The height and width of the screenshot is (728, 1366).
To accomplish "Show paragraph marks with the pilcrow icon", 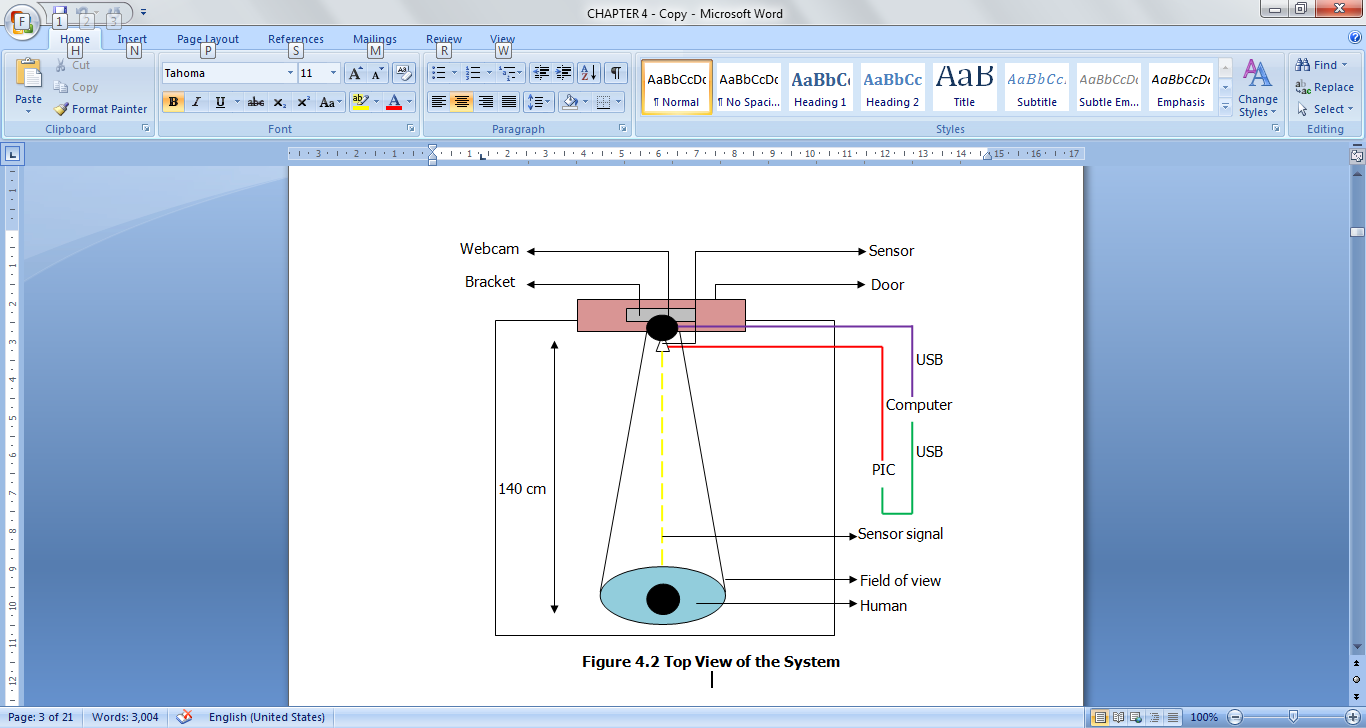I will point(616,73).
